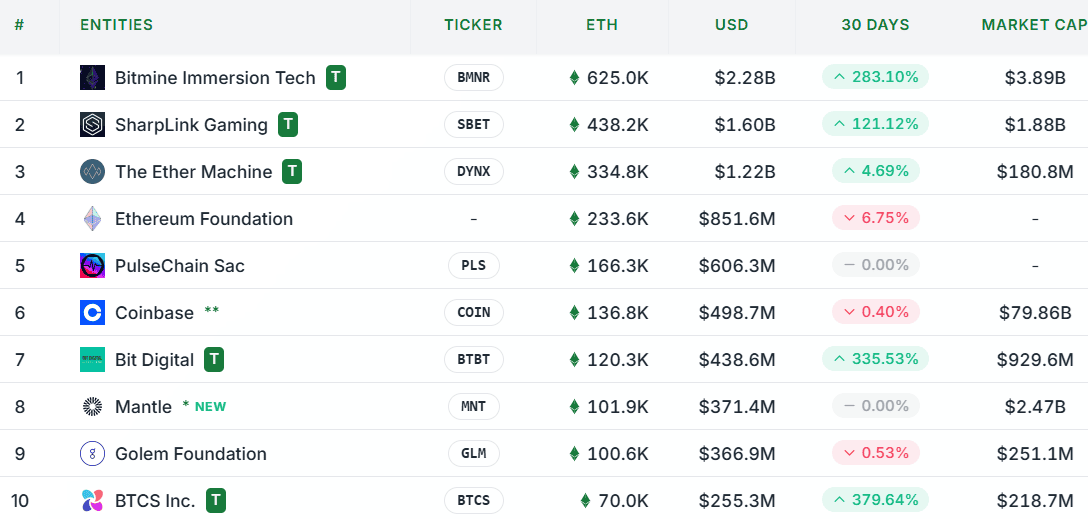Sort by the MARKET CAP column header
Image resolution: width=1088 pixels, height=522 pixels.
(1034, 25)
